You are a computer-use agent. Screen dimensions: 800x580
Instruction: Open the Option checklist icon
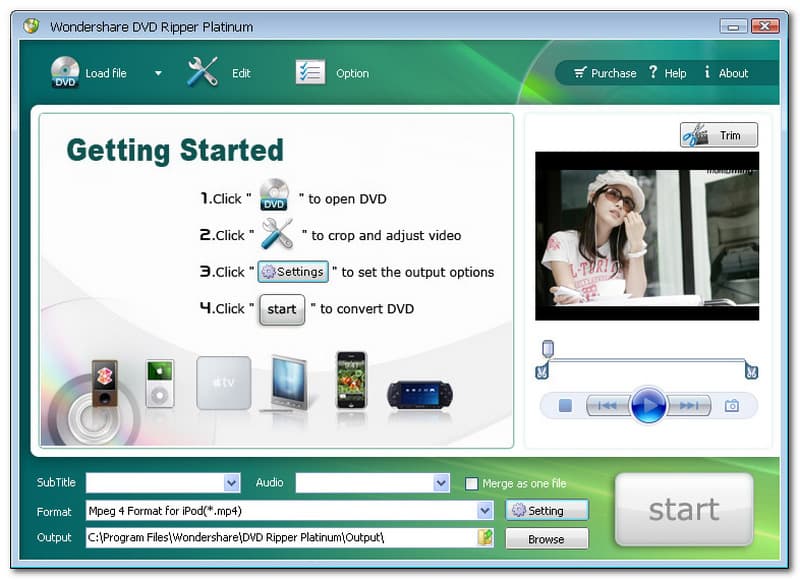click(x=310, y=72)
